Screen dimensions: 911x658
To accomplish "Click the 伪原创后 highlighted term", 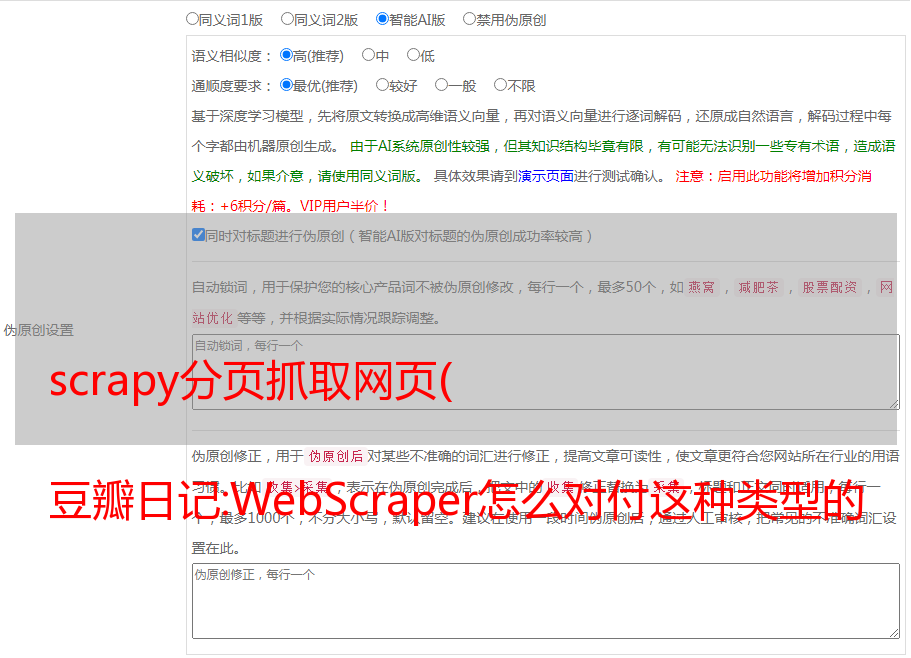I will click(x=336, y=456).
